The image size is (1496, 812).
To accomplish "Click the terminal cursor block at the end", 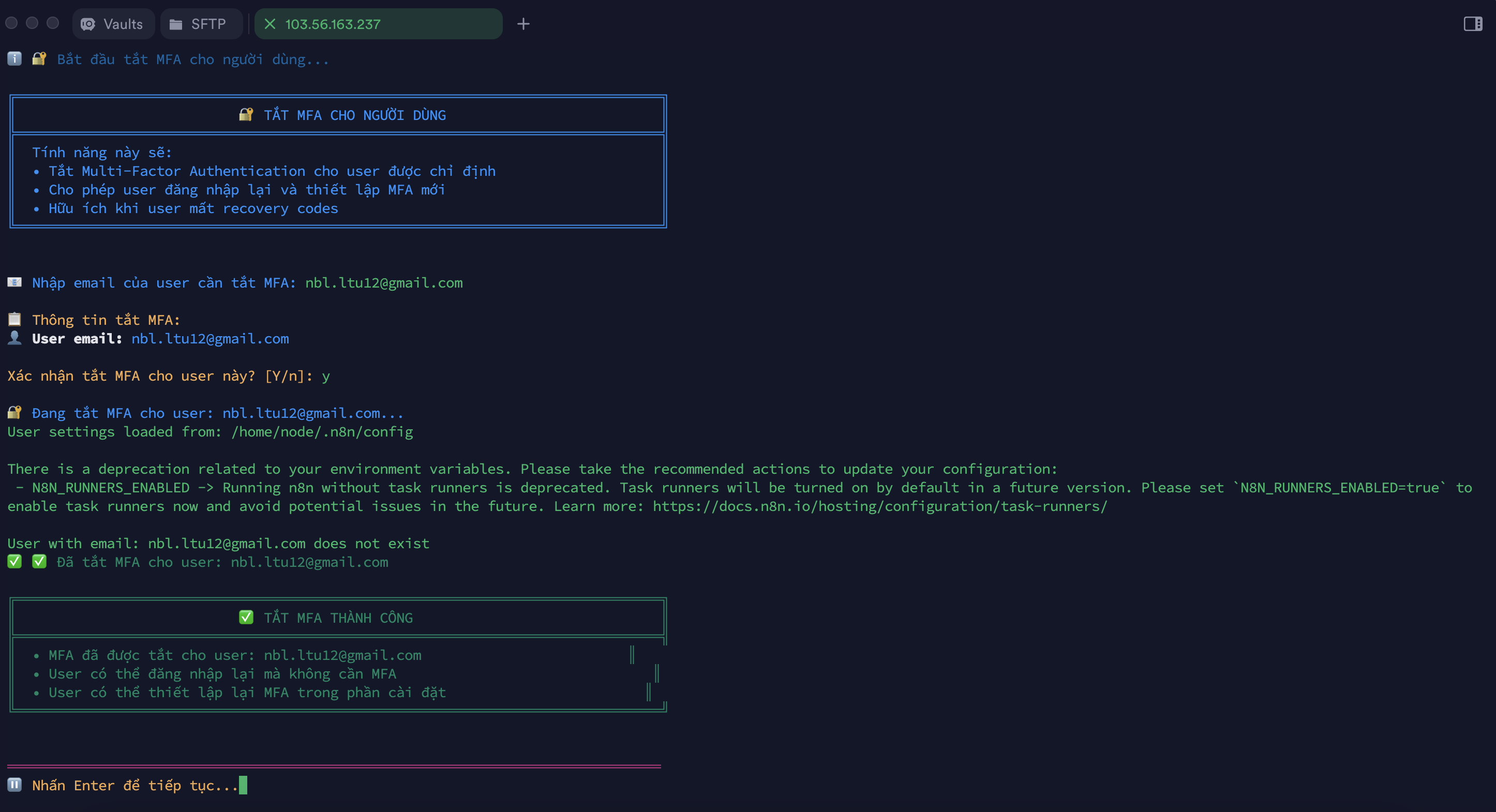I will 243,785.
